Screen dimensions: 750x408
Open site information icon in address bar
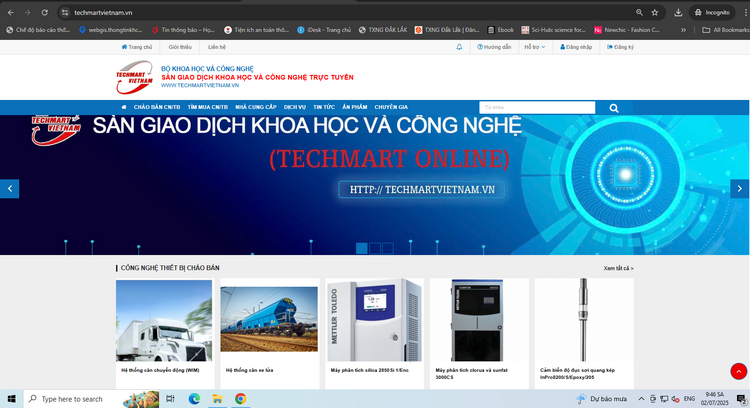coord(65,12)
